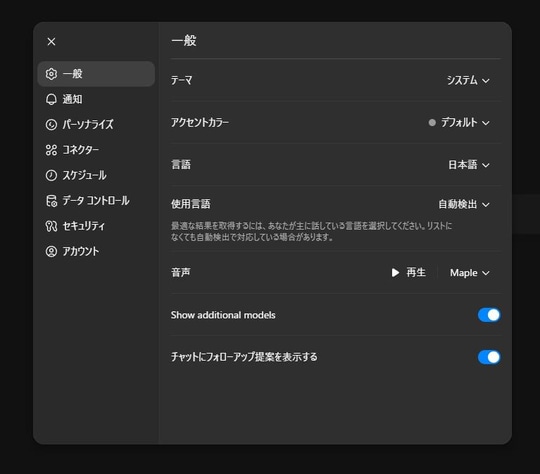Image resolution: width=540 pixels, height=474 pixels.
Task: Expand the 使用言語 自動検出 dropdown
Action: click(464, 205)
